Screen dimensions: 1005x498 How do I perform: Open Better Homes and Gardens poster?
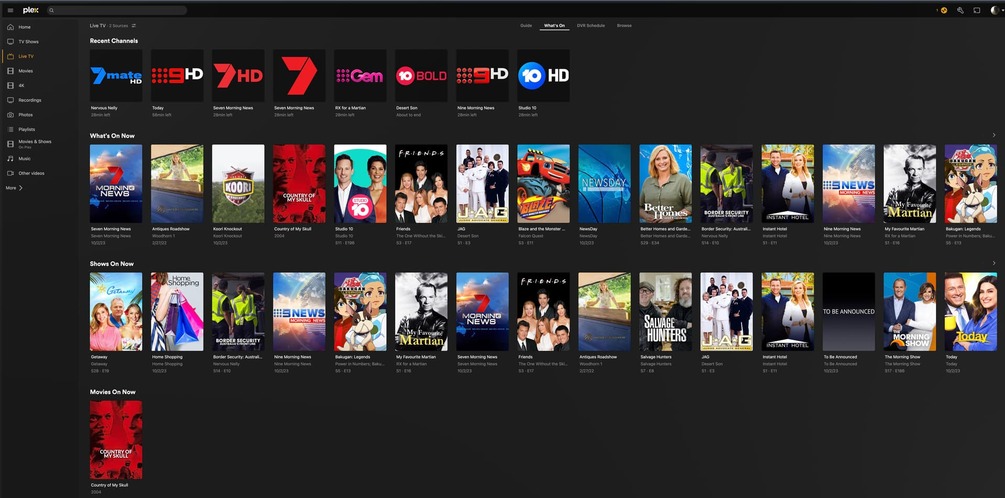pos(665,183)
